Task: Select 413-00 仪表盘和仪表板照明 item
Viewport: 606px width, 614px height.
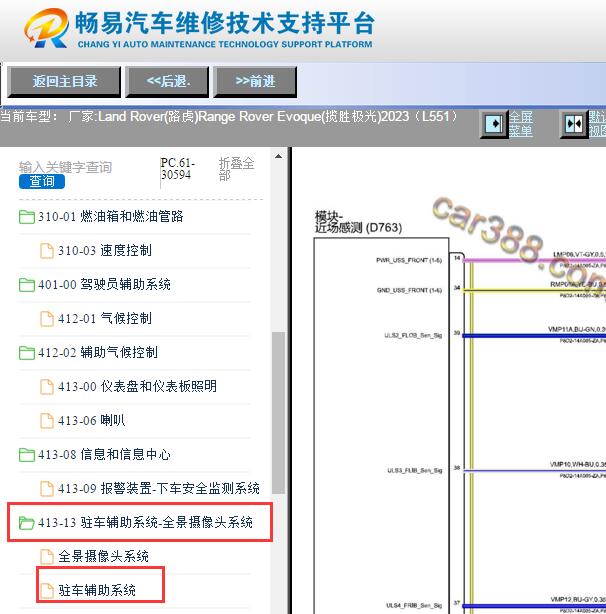Action: coord(137,387)
